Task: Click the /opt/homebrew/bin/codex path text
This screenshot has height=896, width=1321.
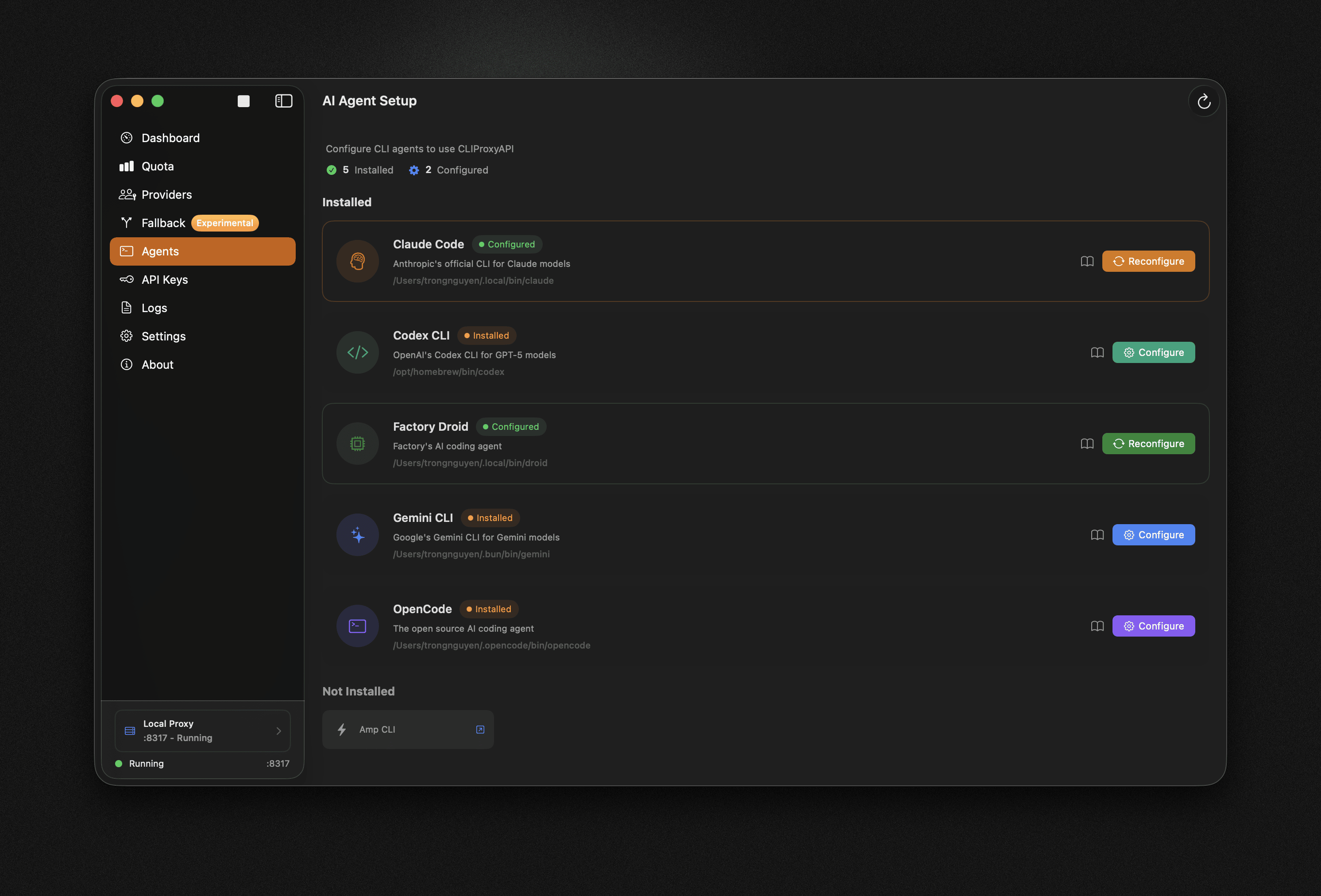Action: coord(448,372)
